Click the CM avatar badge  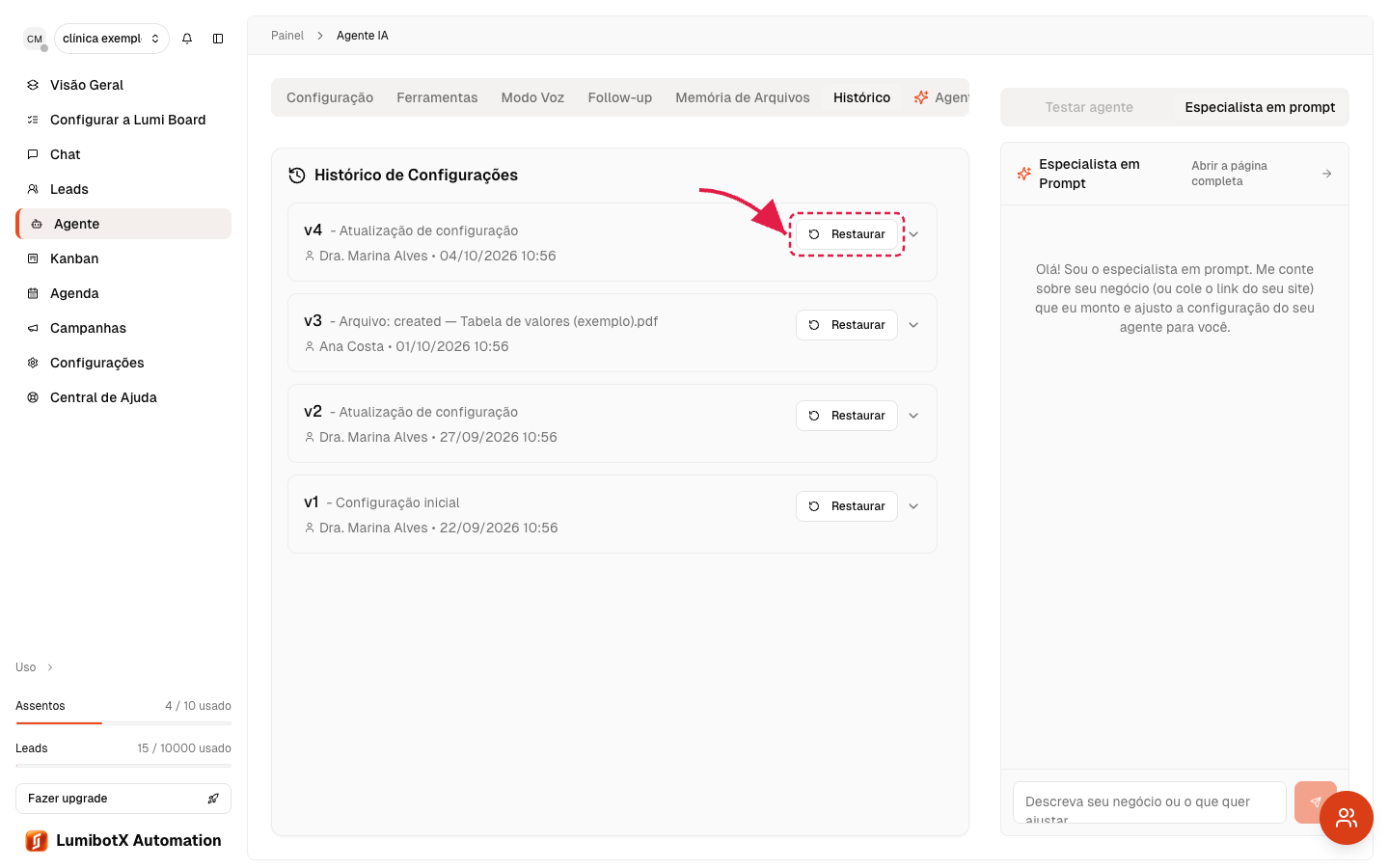coord(35,40)
